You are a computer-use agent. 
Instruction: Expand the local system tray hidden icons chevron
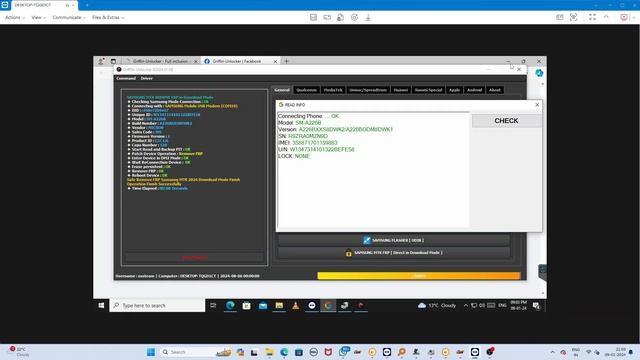[x=552, y=352]
